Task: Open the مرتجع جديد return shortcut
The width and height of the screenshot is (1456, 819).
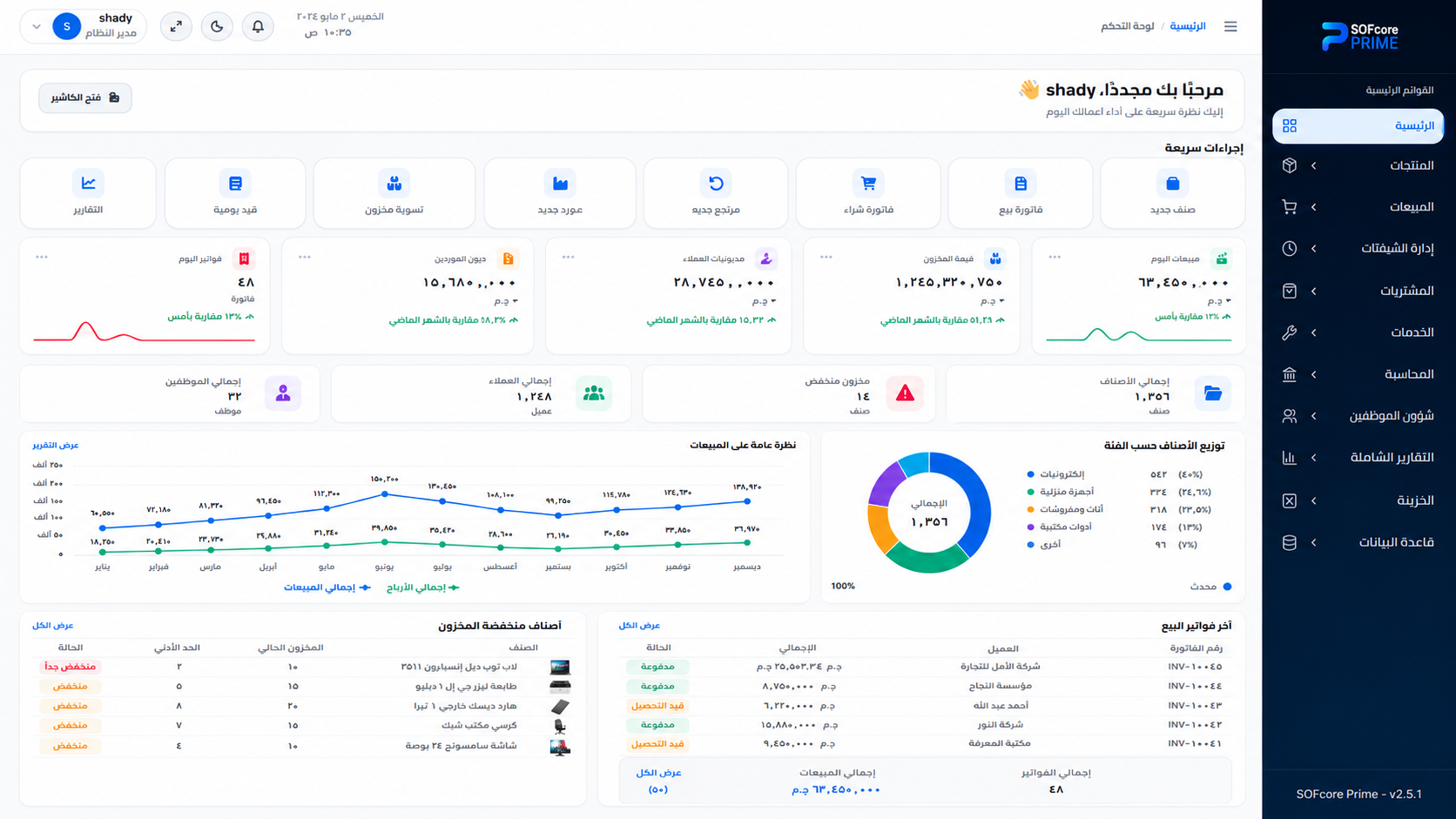Action: click(x=716, y=193)
